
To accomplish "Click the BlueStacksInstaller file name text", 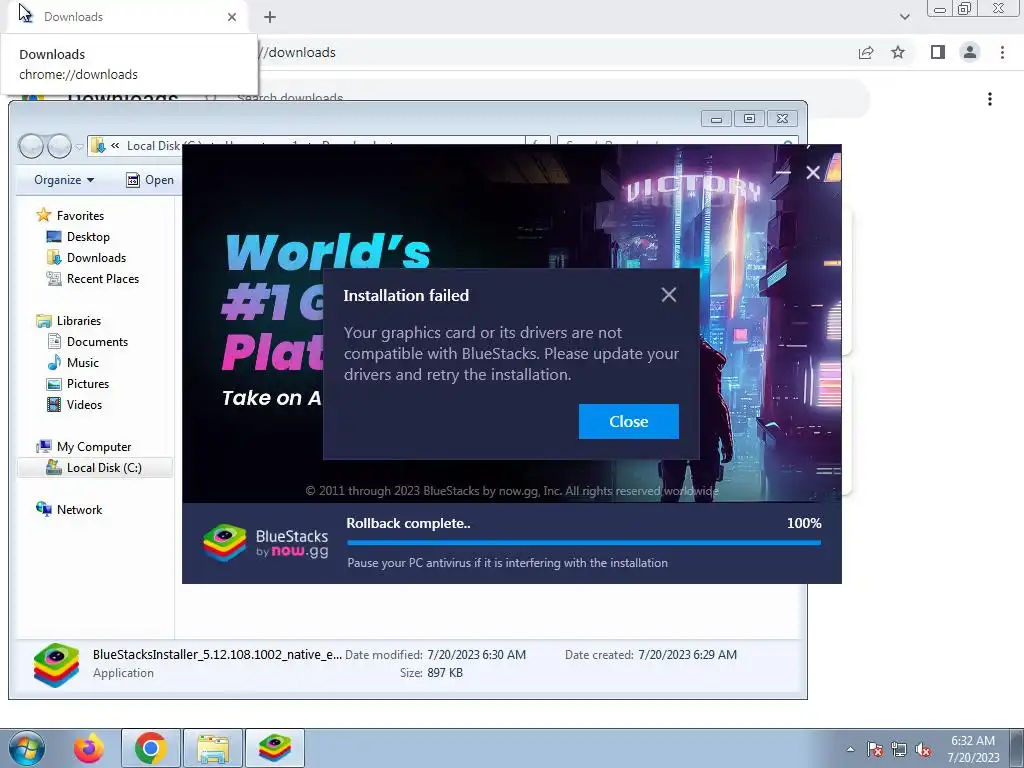I will pos(217,654).
